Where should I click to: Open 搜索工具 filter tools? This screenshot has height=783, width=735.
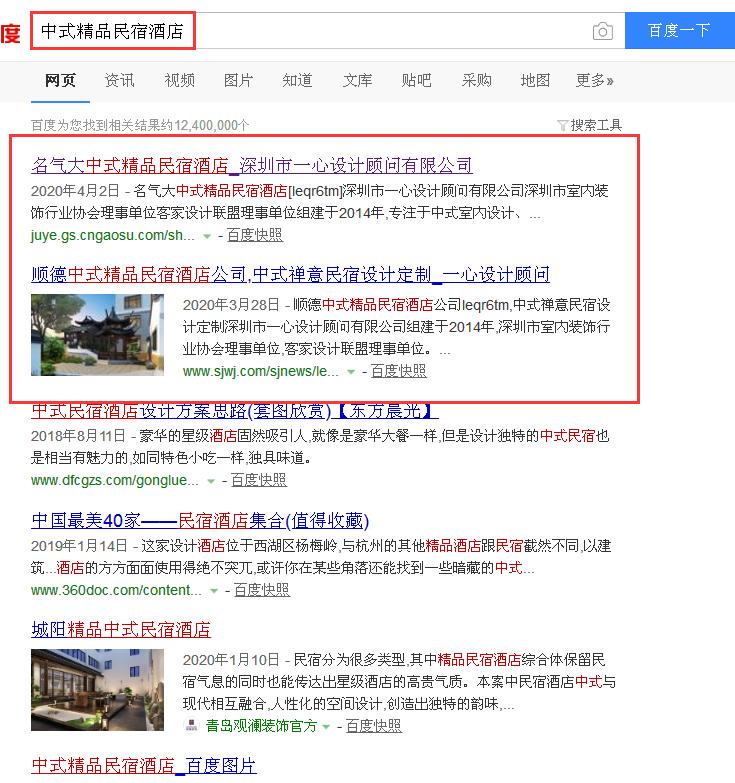point(590,125)
